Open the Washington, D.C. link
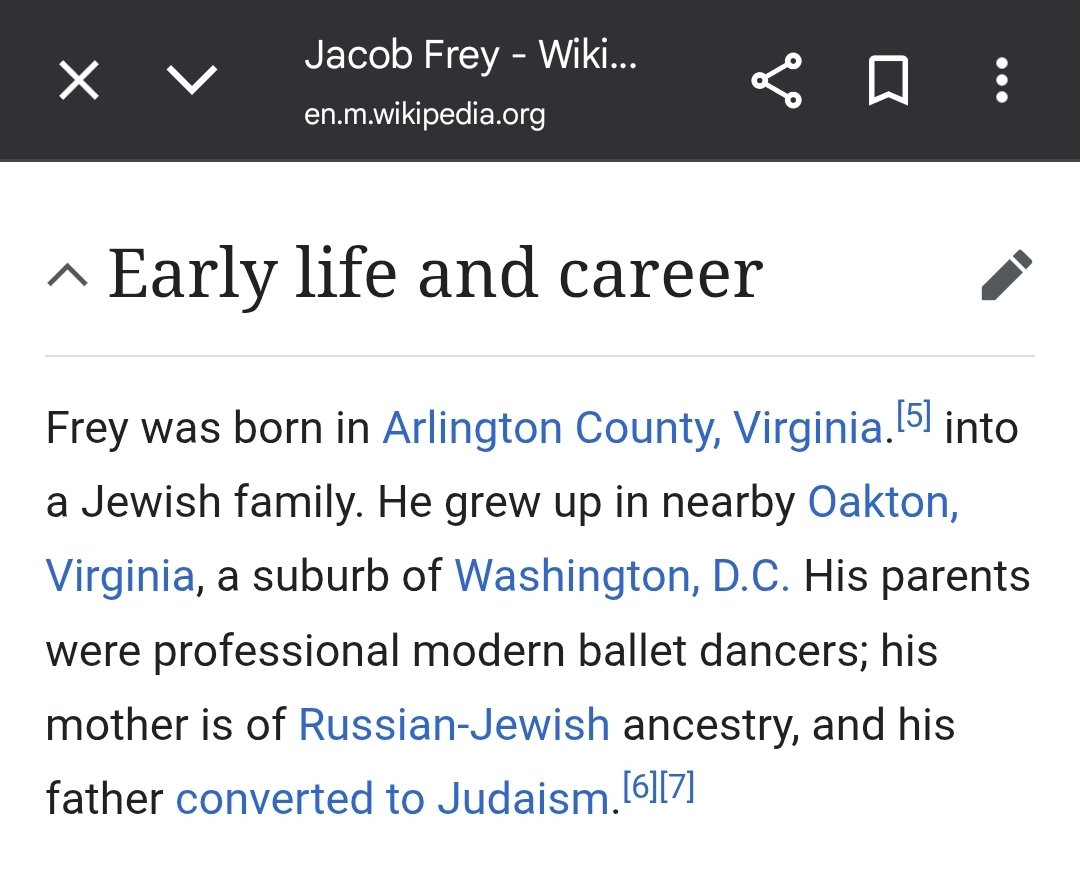Screen dimensions: 1080x877 [x=622, y=576]
